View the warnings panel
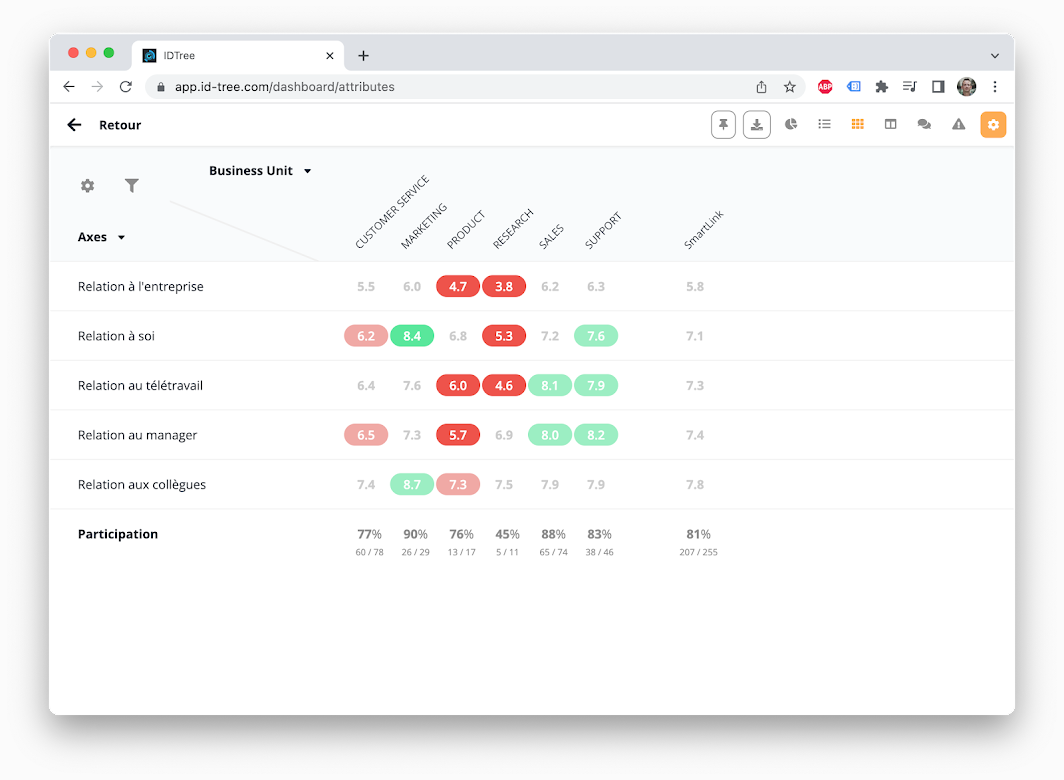This screenshot has width=1064, height=780. click(x=958, y=124)
